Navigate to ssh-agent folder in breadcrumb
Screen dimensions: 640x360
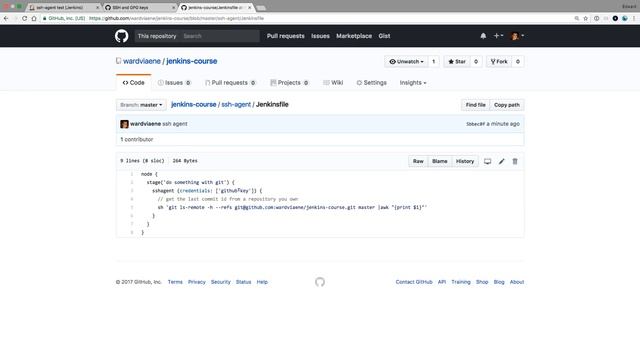pyautogui.click(x=236, y=104)
